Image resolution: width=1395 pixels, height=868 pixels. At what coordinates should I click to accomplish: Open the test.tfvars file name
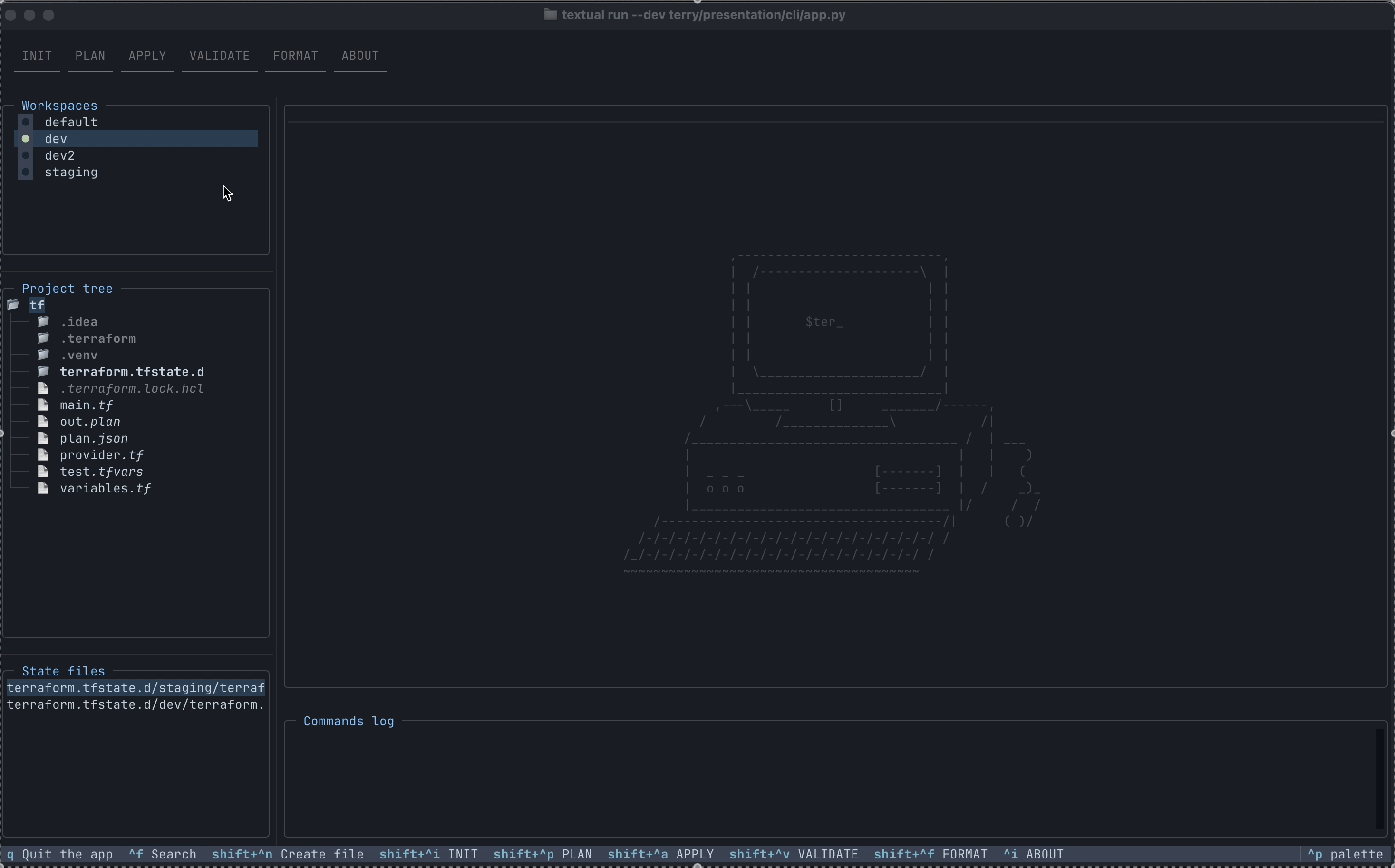click(102, 472)
